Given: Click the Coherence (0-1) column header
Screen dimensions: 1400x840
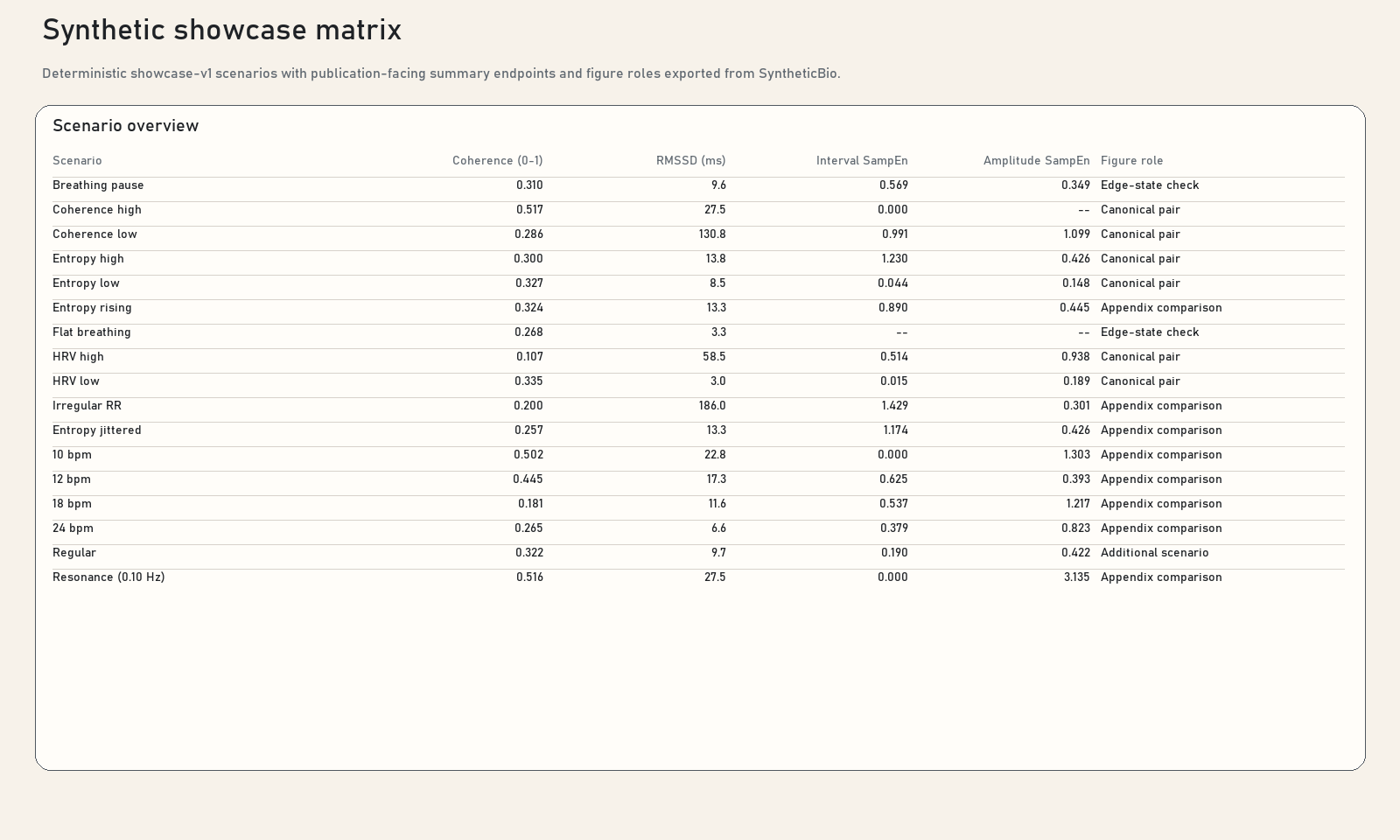Looking at the screenshot, I should pyautogui.click(x=497, y=161).
